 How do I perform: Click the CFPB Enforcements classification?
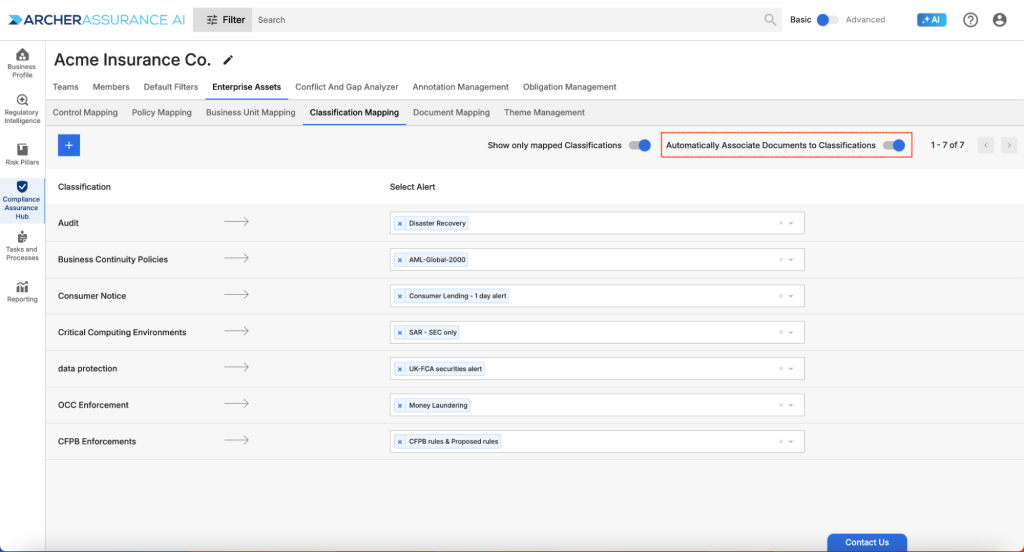[x=97, y=442]
